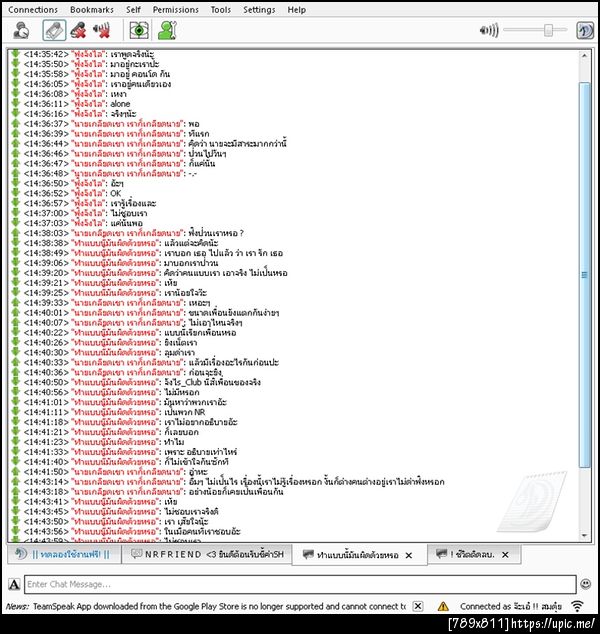The width and height of the screenshot is (600, 634).
Task: Dismiss the news ticker with X button
Action: (418, 606)
